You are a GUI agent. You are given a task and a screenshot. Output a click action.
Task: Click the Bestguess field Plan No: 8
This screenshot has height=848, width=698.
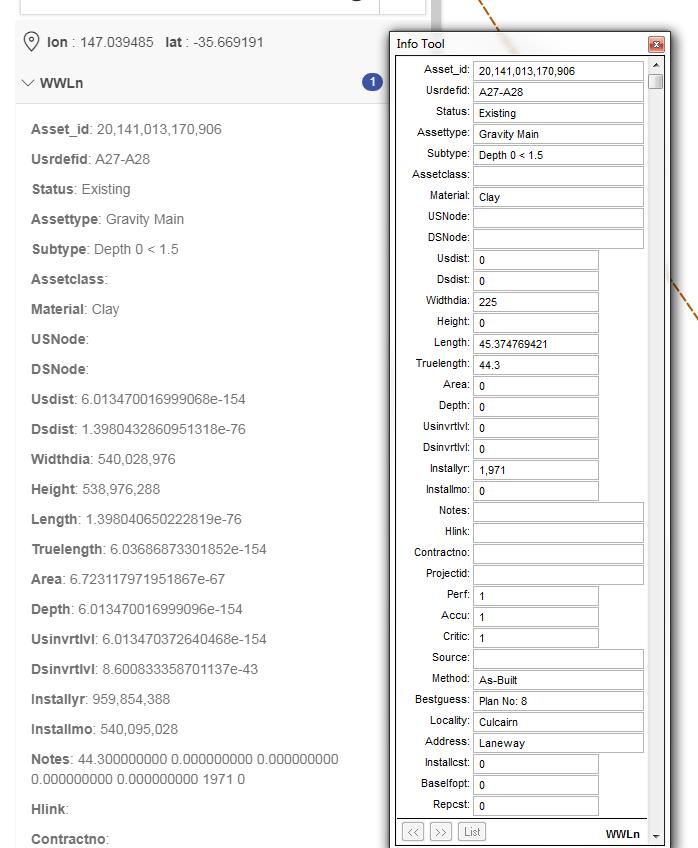click(x=559, y=701)
